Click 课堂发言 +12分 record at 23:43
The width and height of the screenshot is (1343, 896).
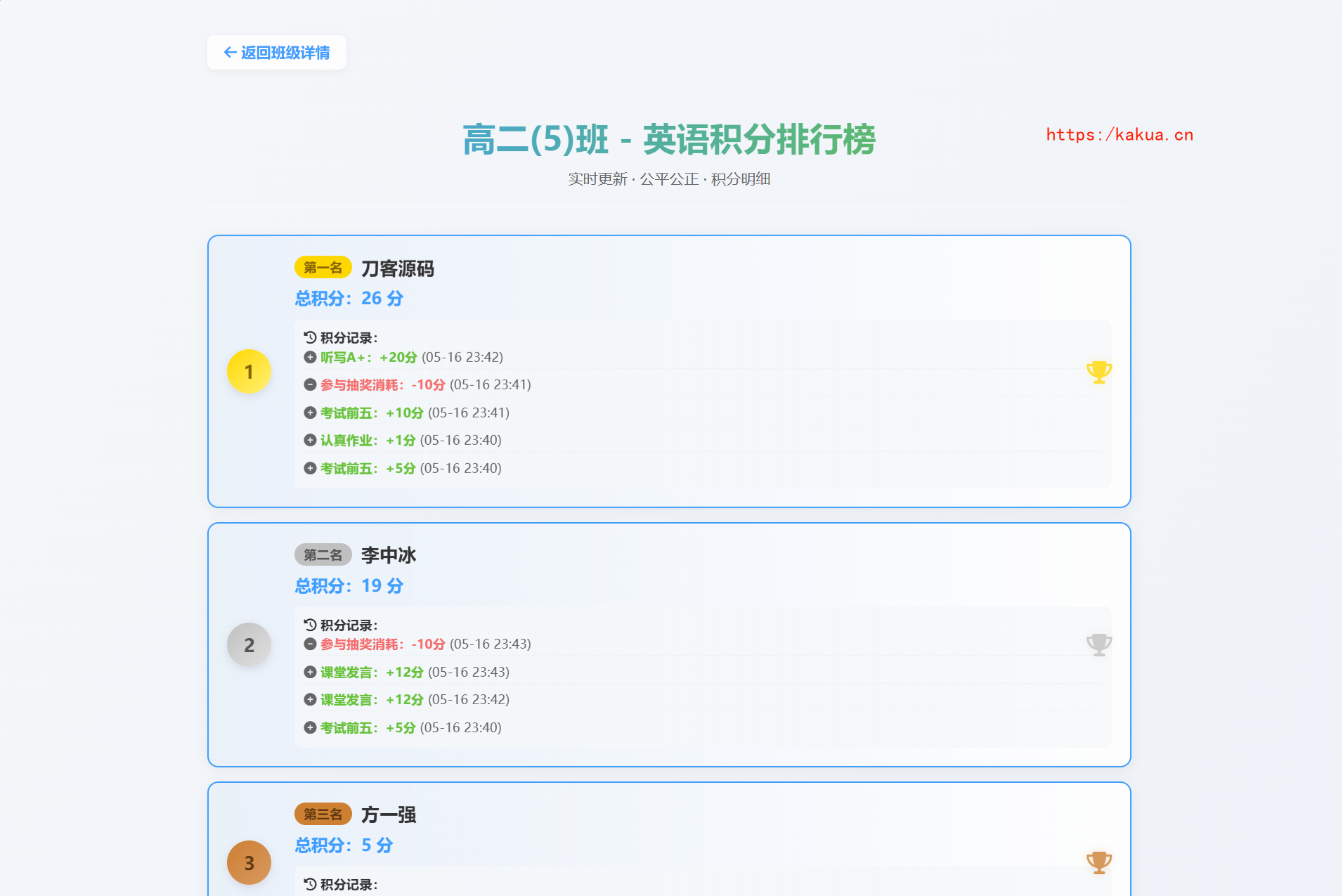point(372,672)
